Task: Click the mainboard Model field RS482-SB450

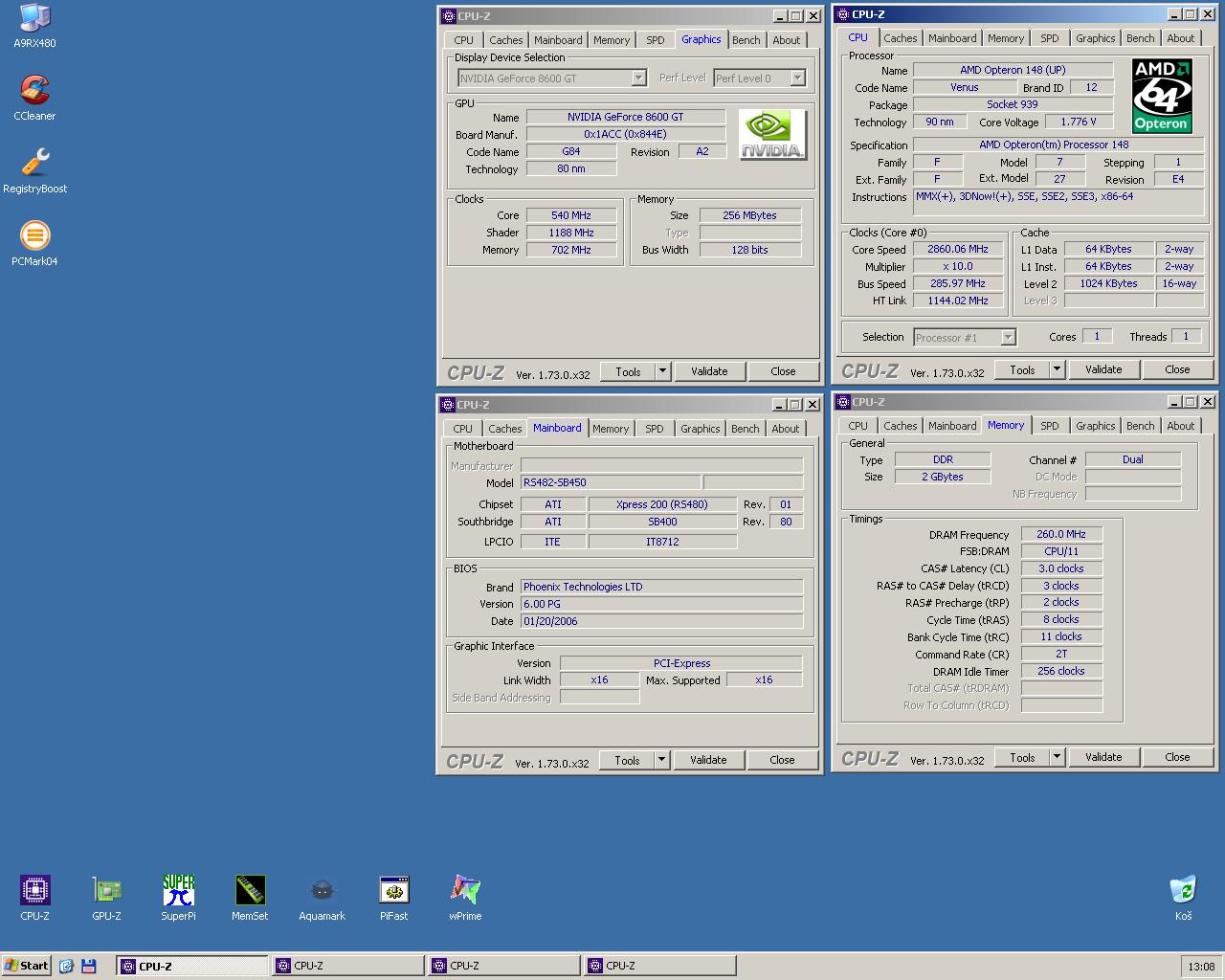Action: click(x=612, y=482)
